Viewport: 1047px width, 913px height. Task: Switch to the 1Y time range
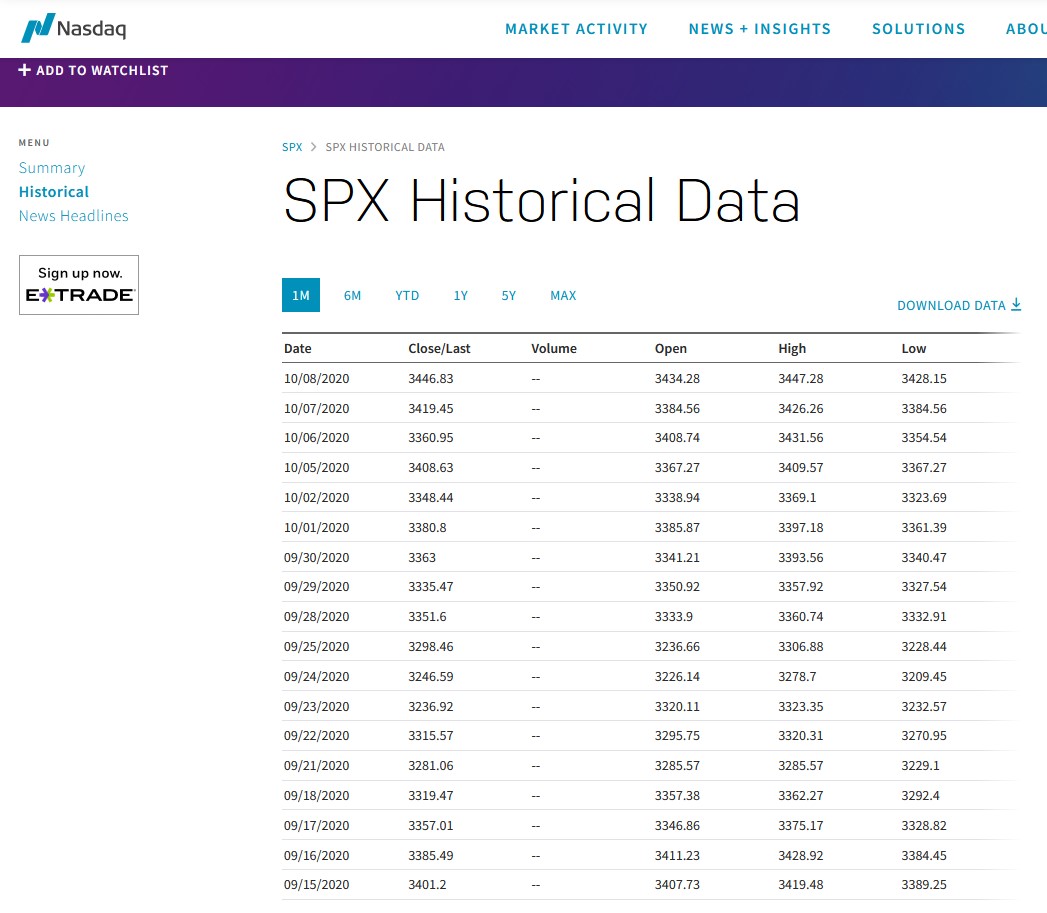click(460, 295)
